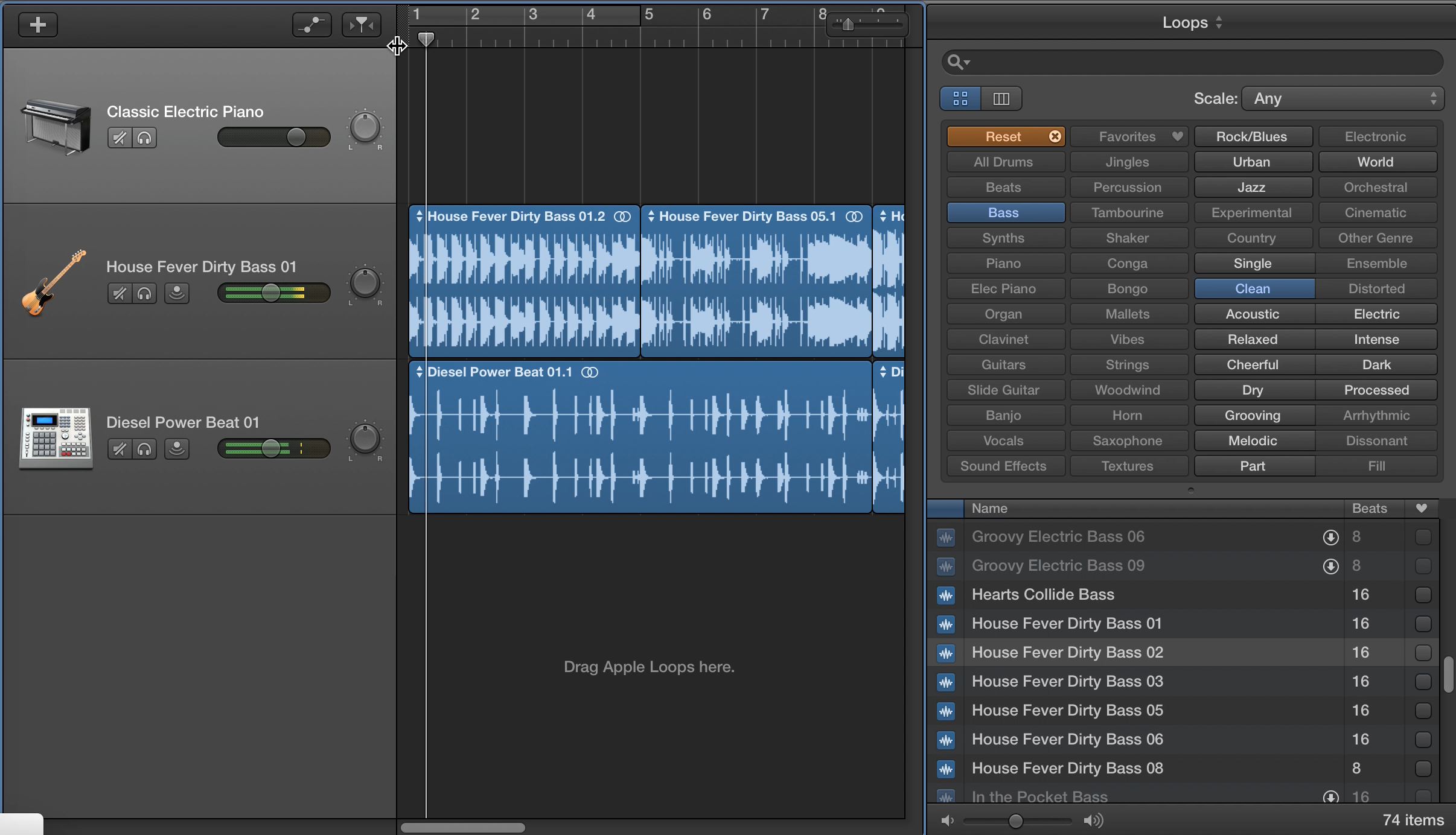This screenshot has width=1456, height=835.
Task: Click the Classic Electric Piano instrument icon
Action: coord(56,126)
